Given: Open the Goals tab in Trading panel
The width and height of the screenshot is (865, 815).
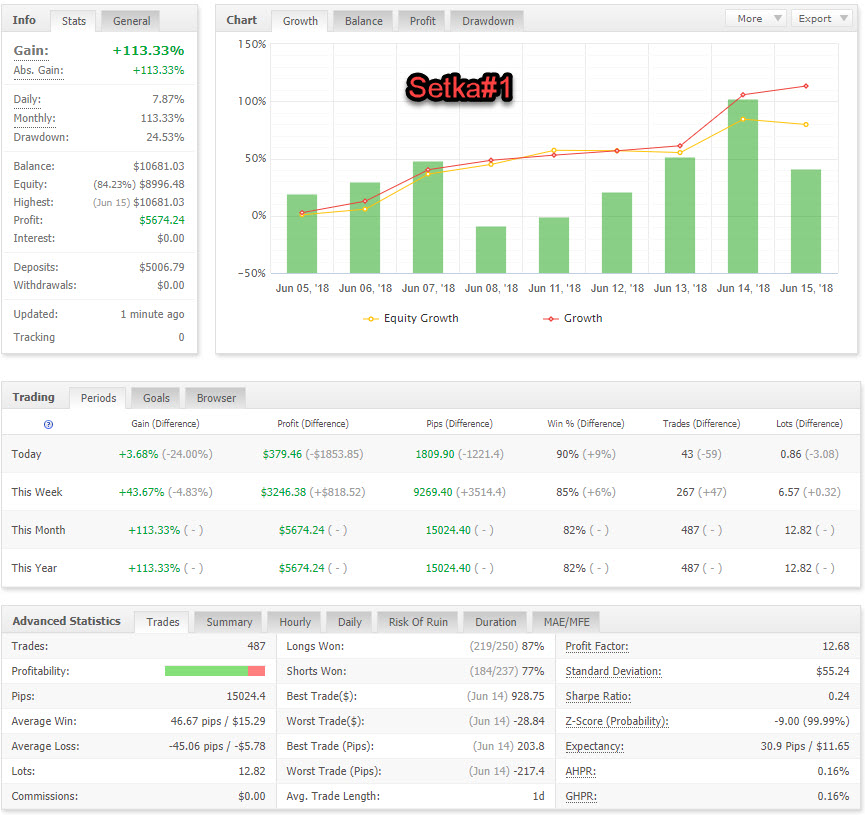Looking at the screenshot, I should (x=156, y=398).
